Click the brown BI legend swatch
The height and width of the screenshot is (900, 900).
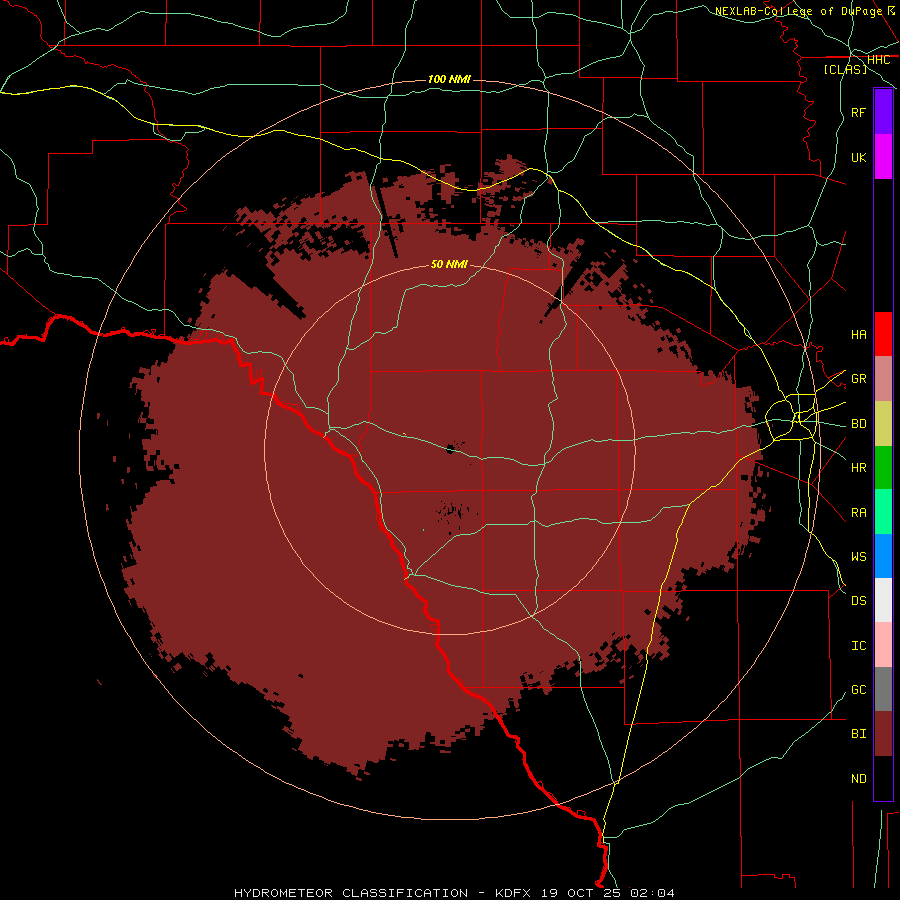click(883, 734)
